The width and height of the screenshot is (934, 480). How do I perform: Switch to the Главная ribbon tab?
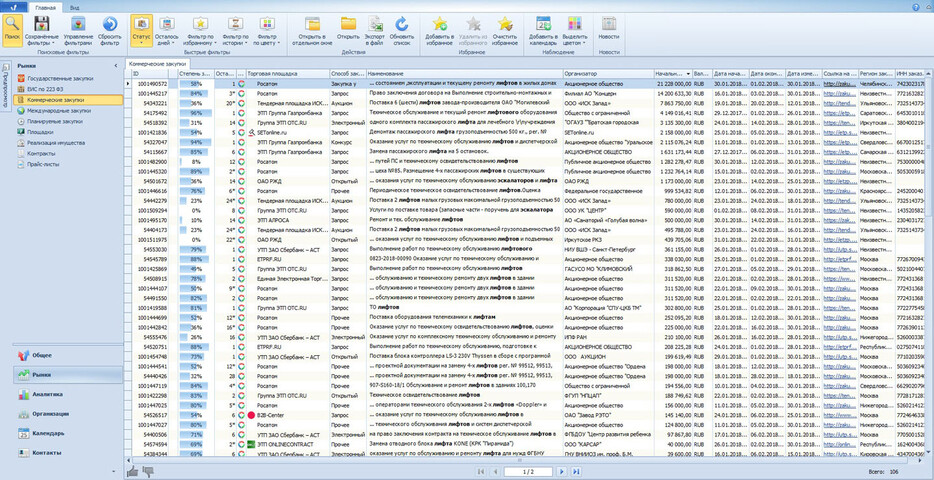(x=45, y=8)
